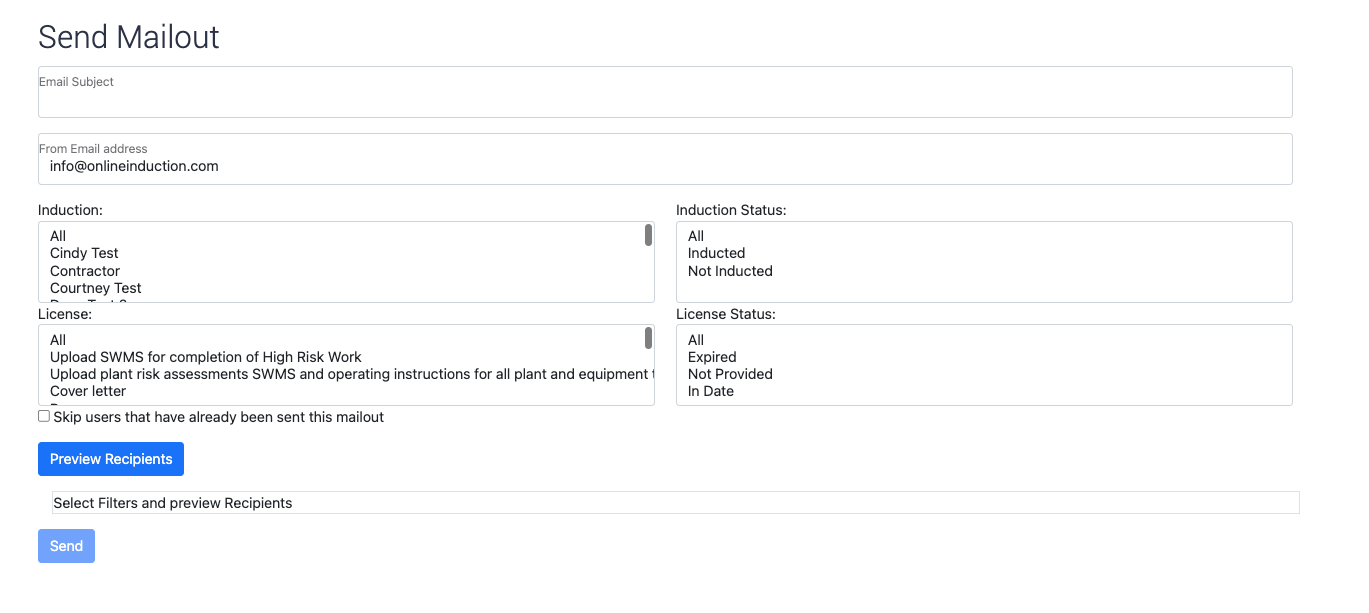Click the License list scrollbar thumb
1369x613 pixels.
pyautogui.click(x=649, y=338)
